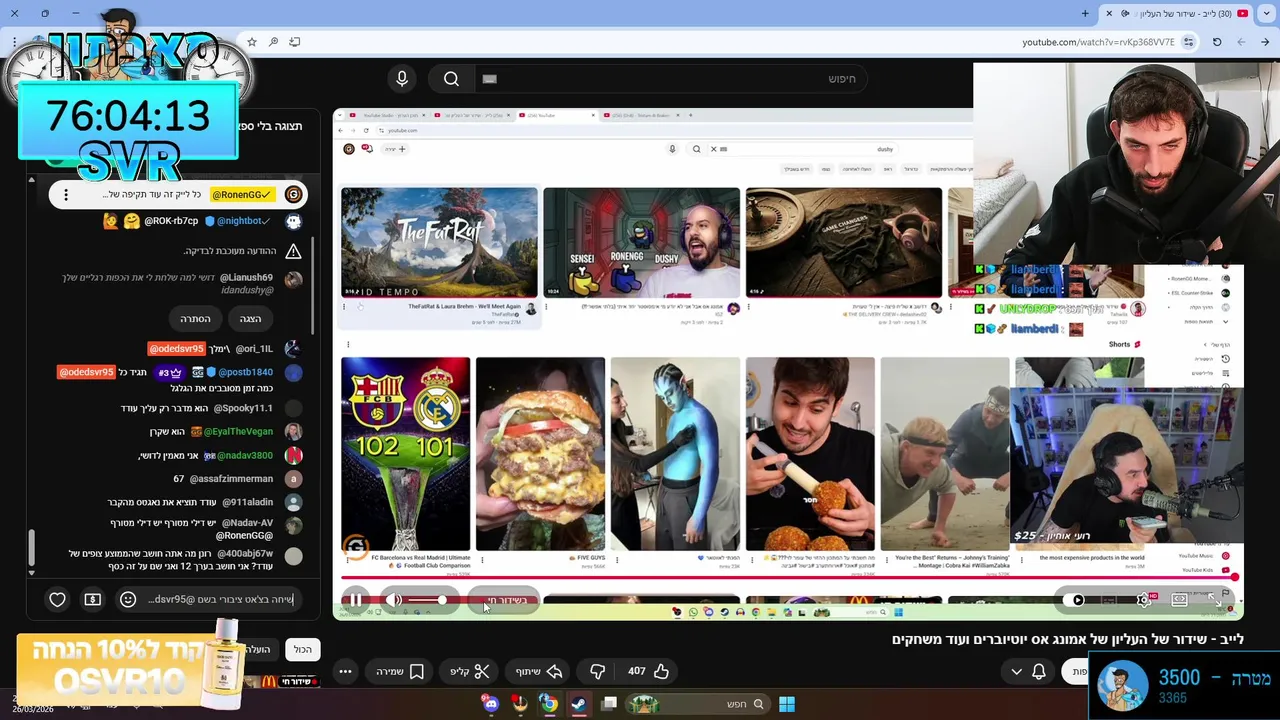The image size is (1280, 720).
Task: Open the site settings icon in address bar
Action: coord(1188,42)
